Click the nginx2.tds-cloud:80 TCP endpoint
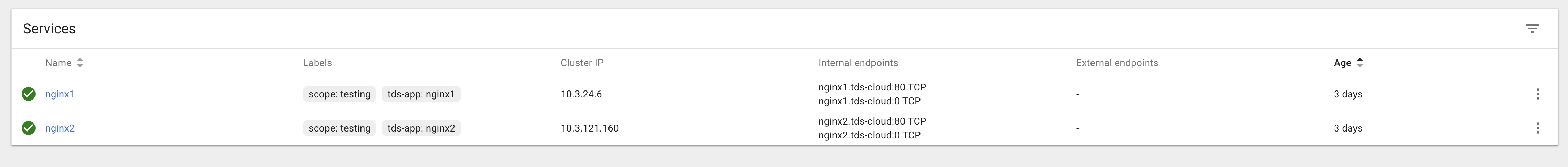Viewport: 1568px width, 167px height. point(872,121)
